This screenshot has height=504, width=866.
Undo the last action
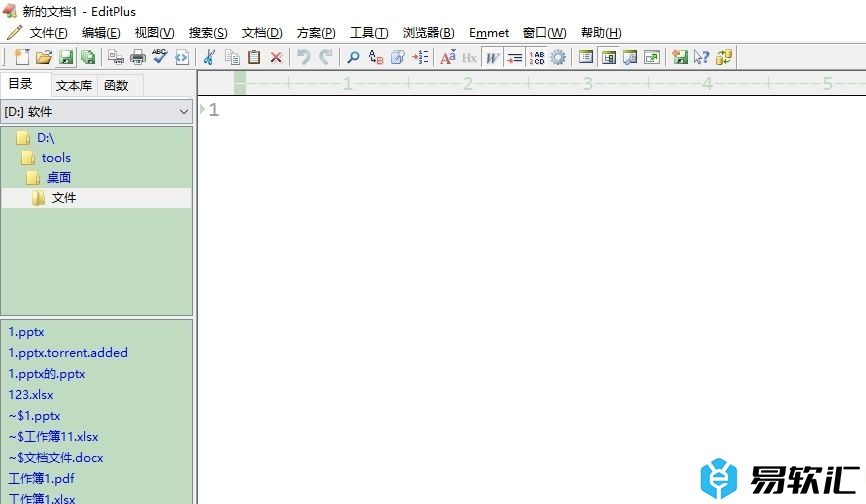pos(304,57)
